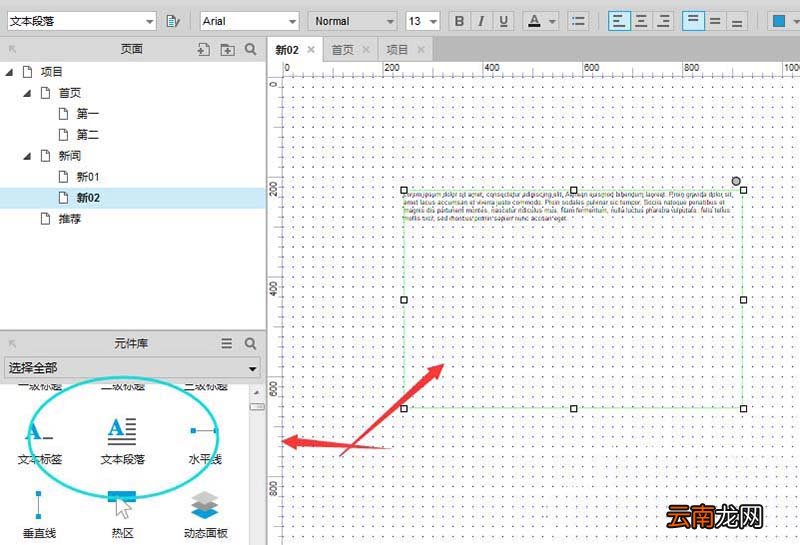This screenshot has width=800, height=545.
Task: Align text to middle vertically
Action: 715,21
